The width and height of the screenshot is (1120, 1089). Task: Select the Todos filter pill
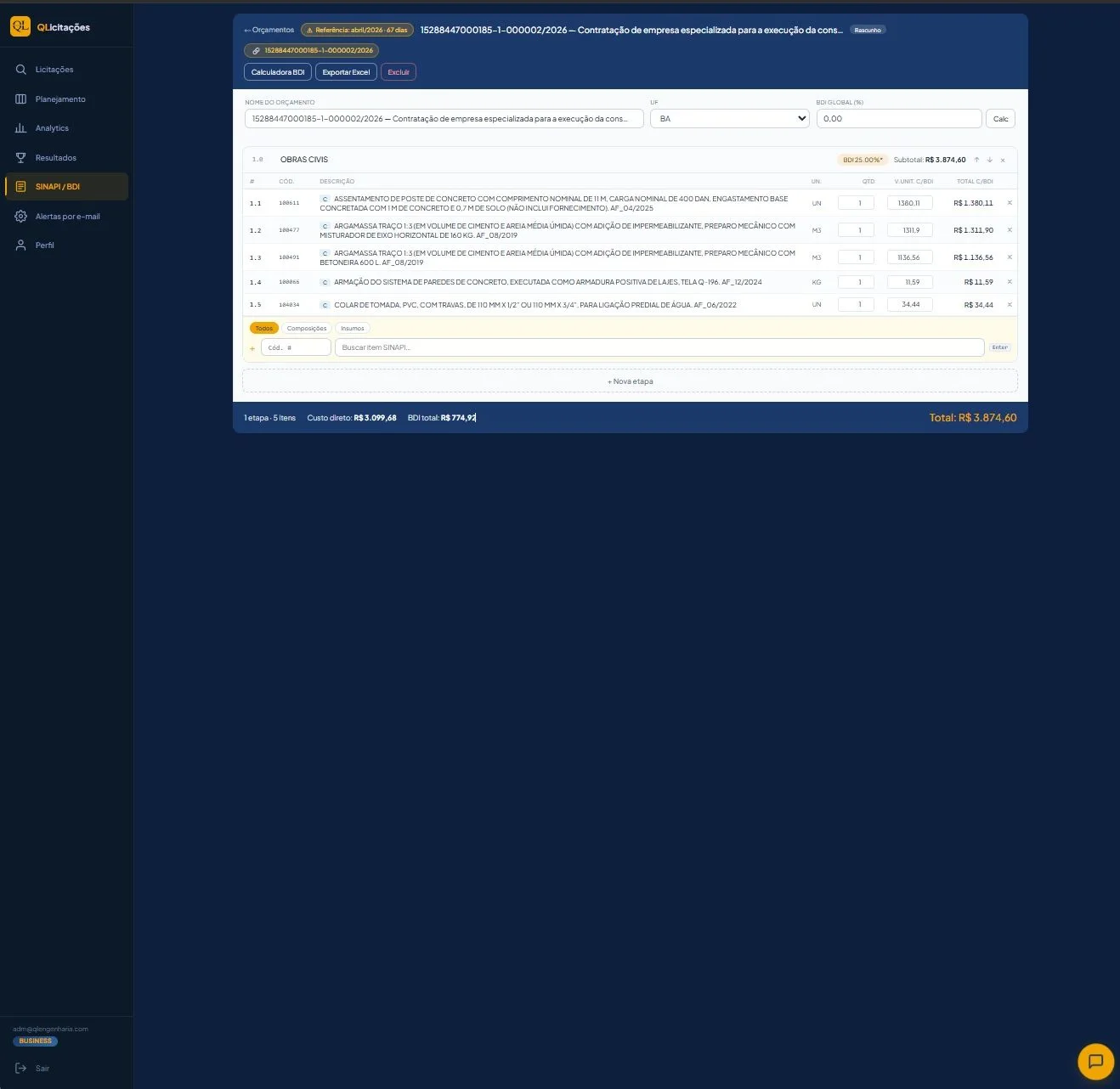pos(264,329)
